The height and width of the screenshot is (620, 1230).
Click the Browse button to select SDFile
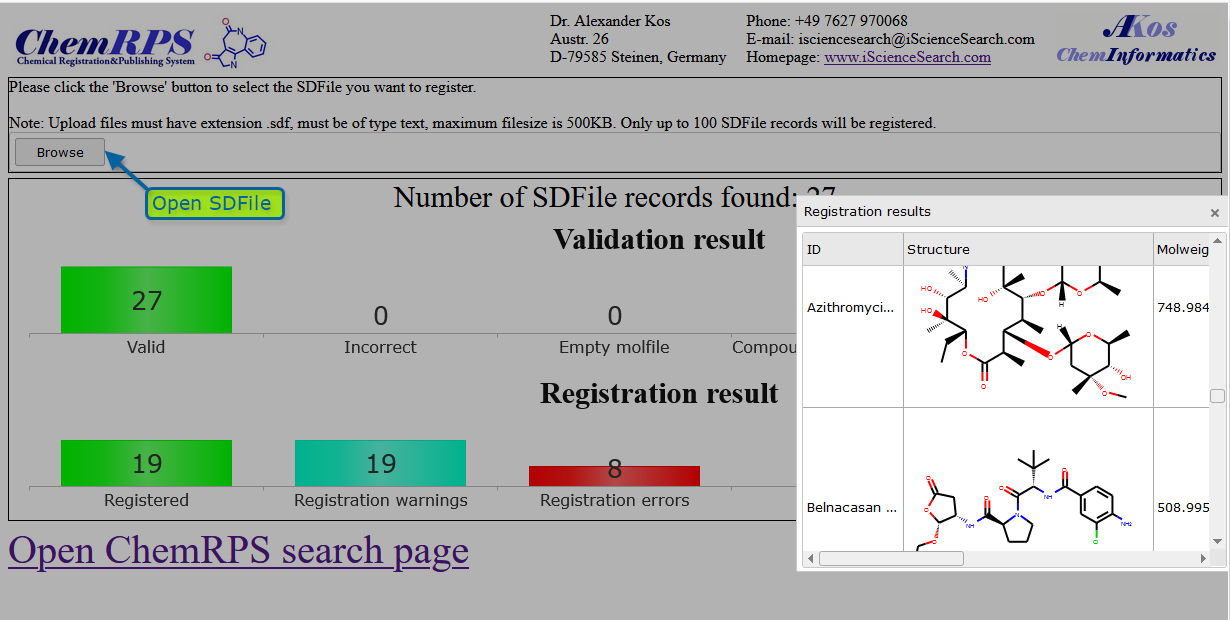point(60,153)
